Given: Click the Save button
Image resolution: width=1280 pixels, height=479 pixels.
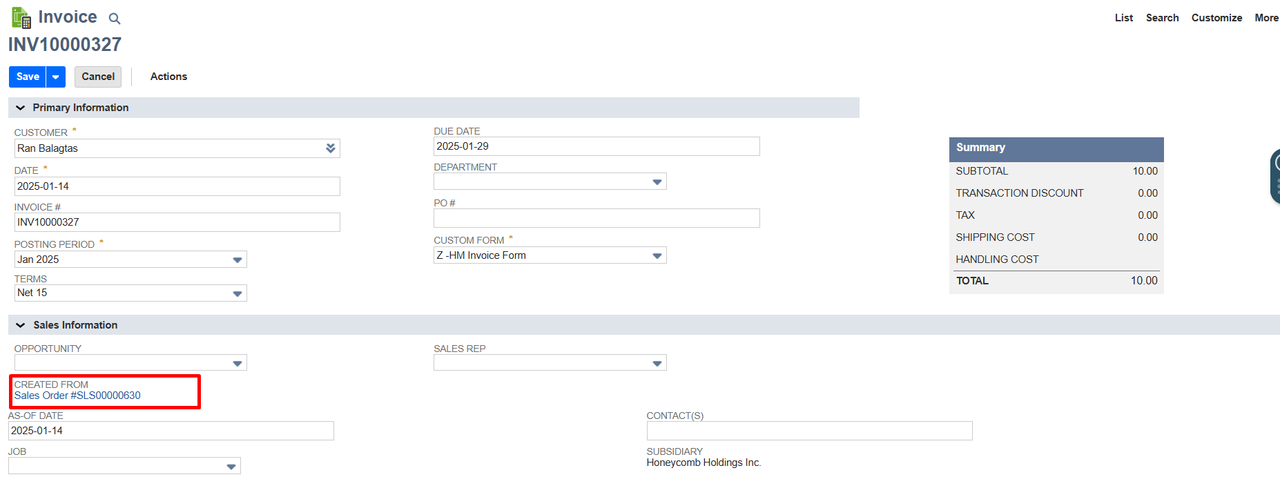Looking at the screenshot, I should pyautogui.click(x=28, y=77).
